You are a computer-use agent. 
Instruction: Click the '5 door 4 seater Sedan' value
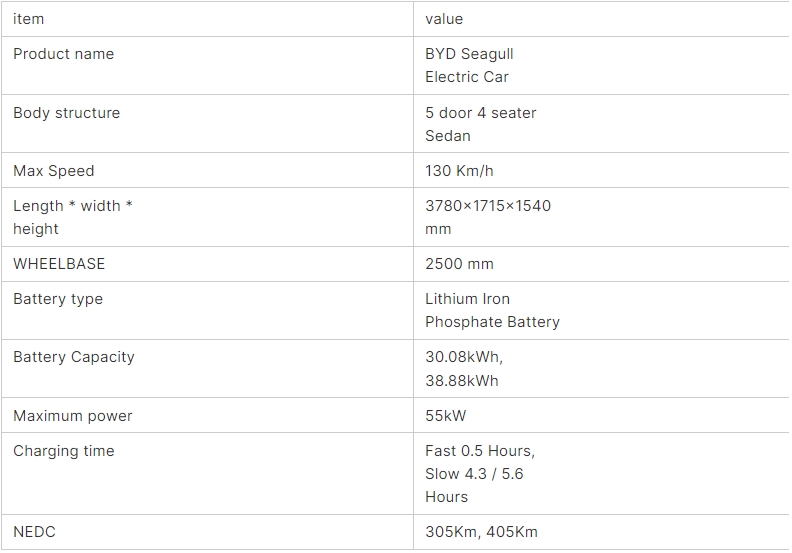(x=480, y=124)
